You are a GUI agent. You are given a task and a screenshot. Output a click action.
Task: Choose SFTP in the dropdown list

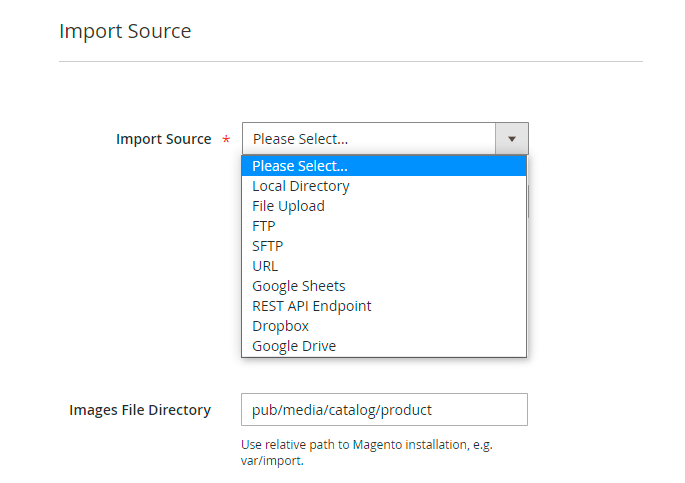pos(268,246)
